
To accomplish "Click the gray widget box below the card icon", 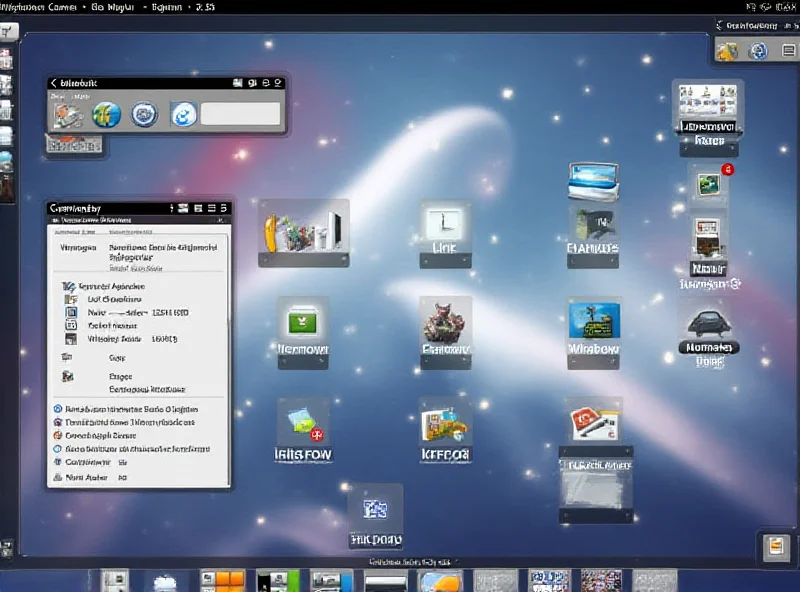I will [x=595, y=489].
